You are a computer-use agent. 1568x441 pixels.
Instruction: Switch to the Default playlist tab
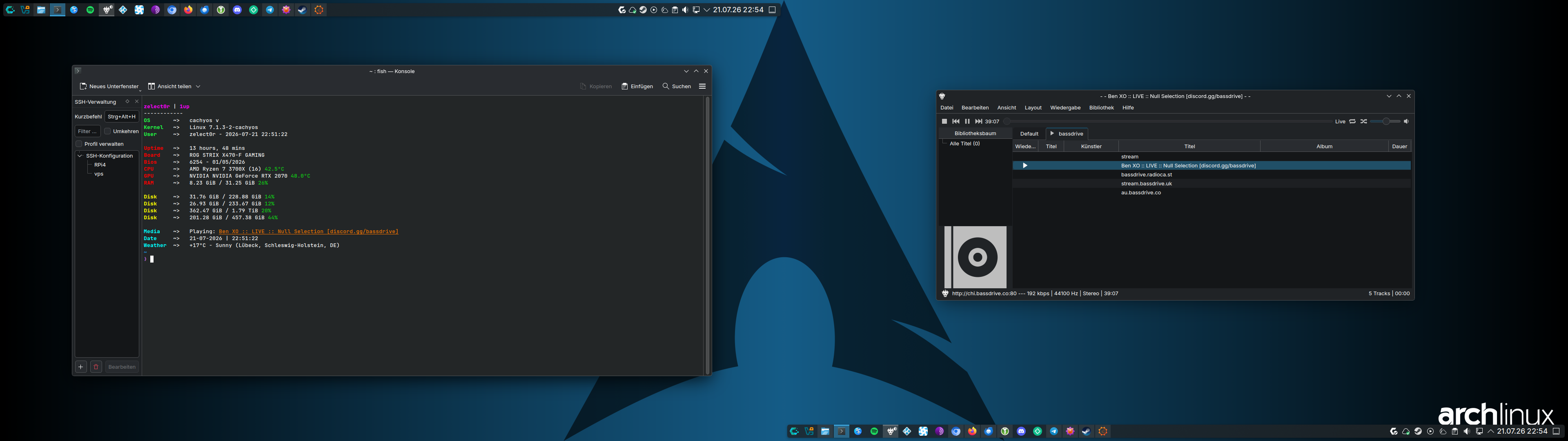pyautogui.click(x=1029, y=134)
